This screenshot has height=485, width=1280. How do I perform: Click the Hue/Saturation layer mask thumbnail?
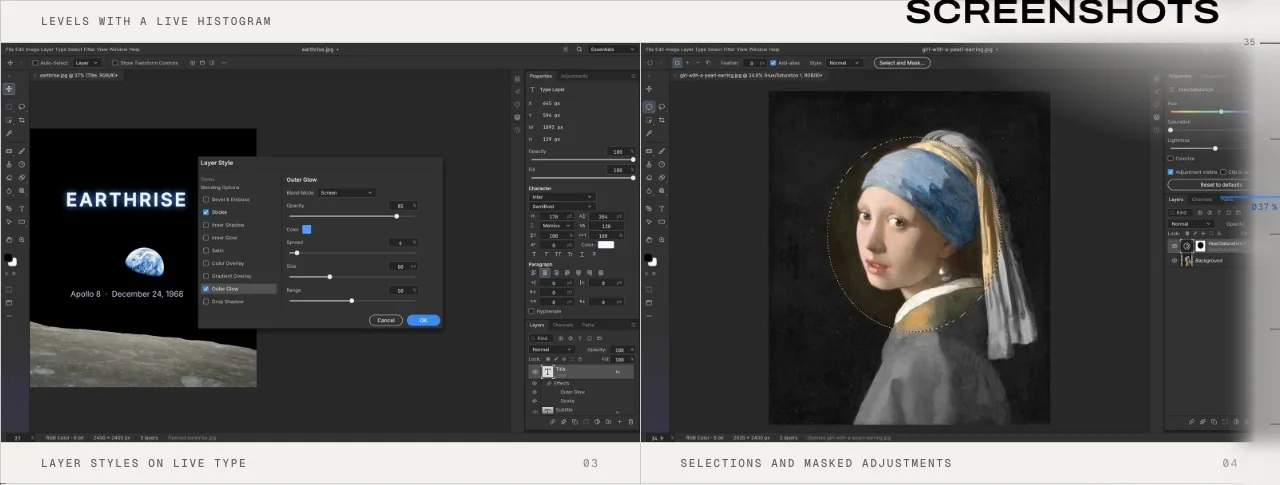point(1201,245)
